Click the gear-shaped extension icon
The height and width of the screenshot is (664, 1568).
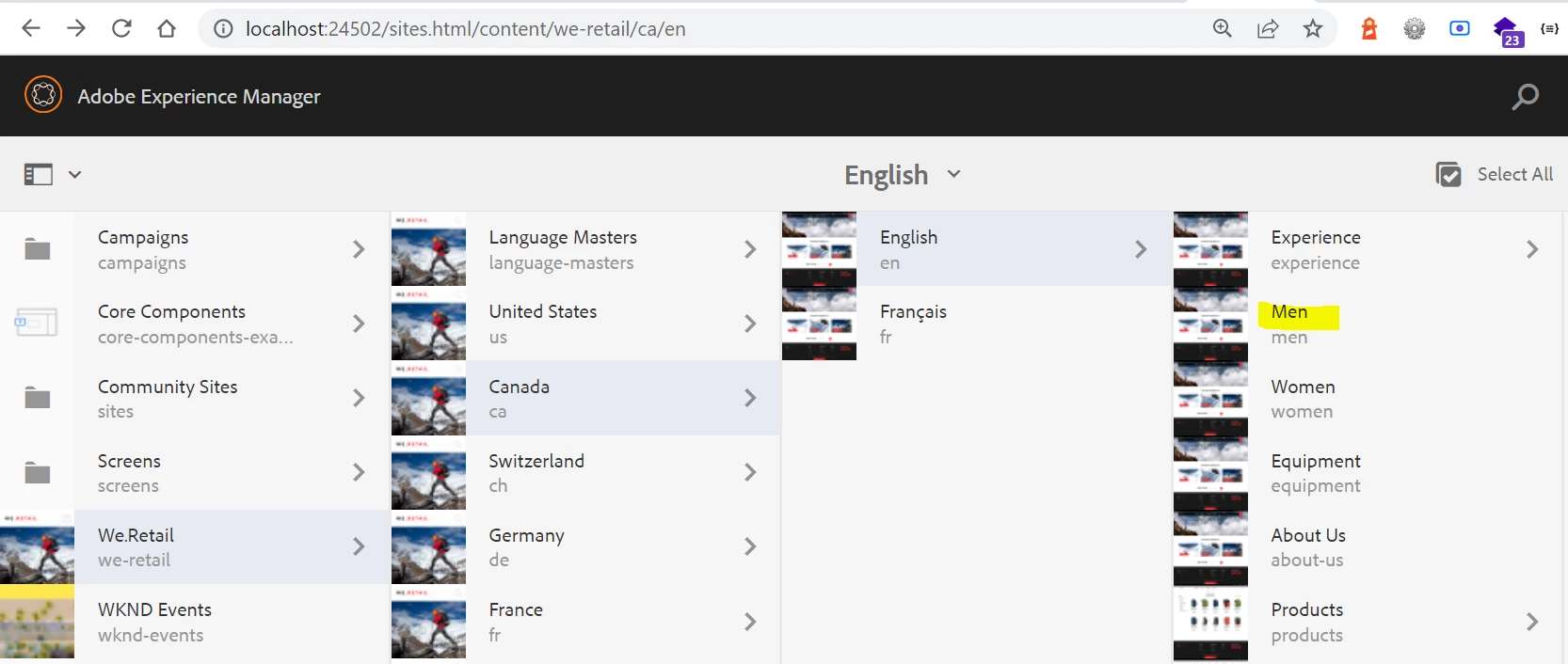[x=1415, y=28]
